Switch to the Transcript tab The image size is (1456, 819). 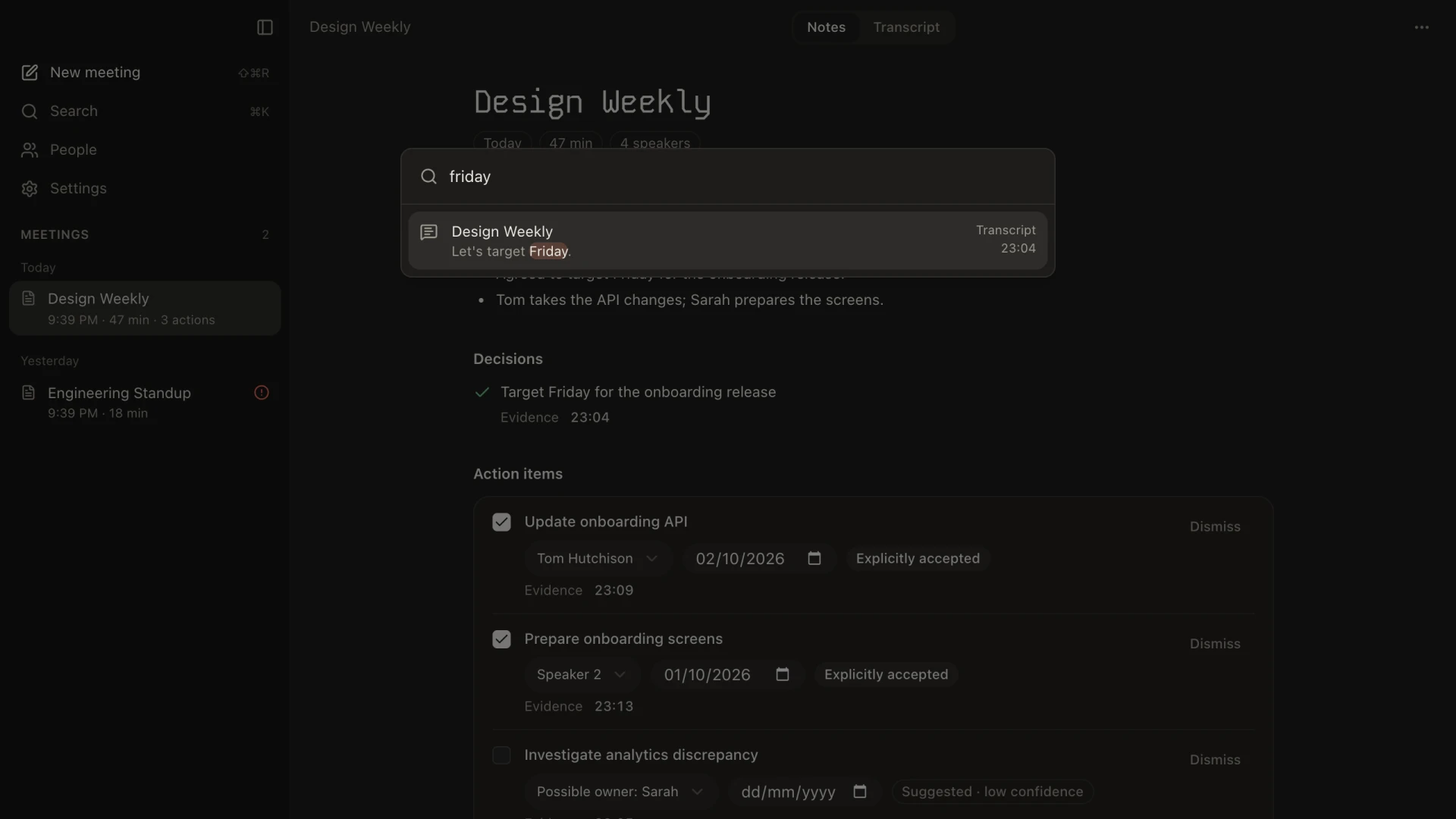point(906,27)
